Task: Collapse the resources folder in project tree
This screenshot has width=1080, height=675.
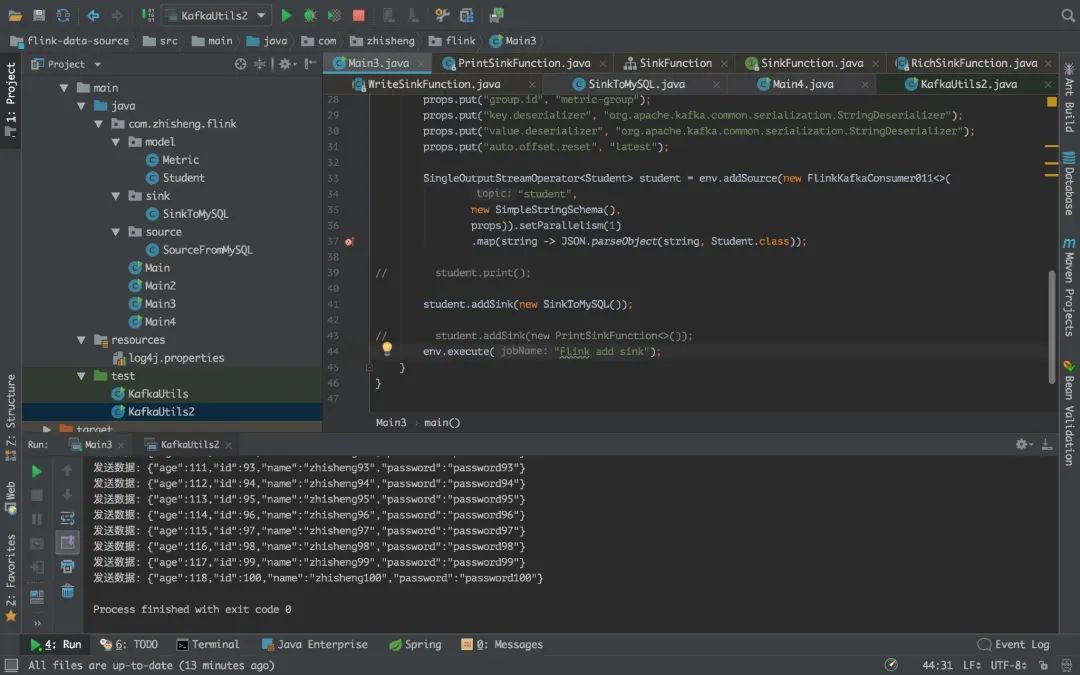Action: (82, 340)
